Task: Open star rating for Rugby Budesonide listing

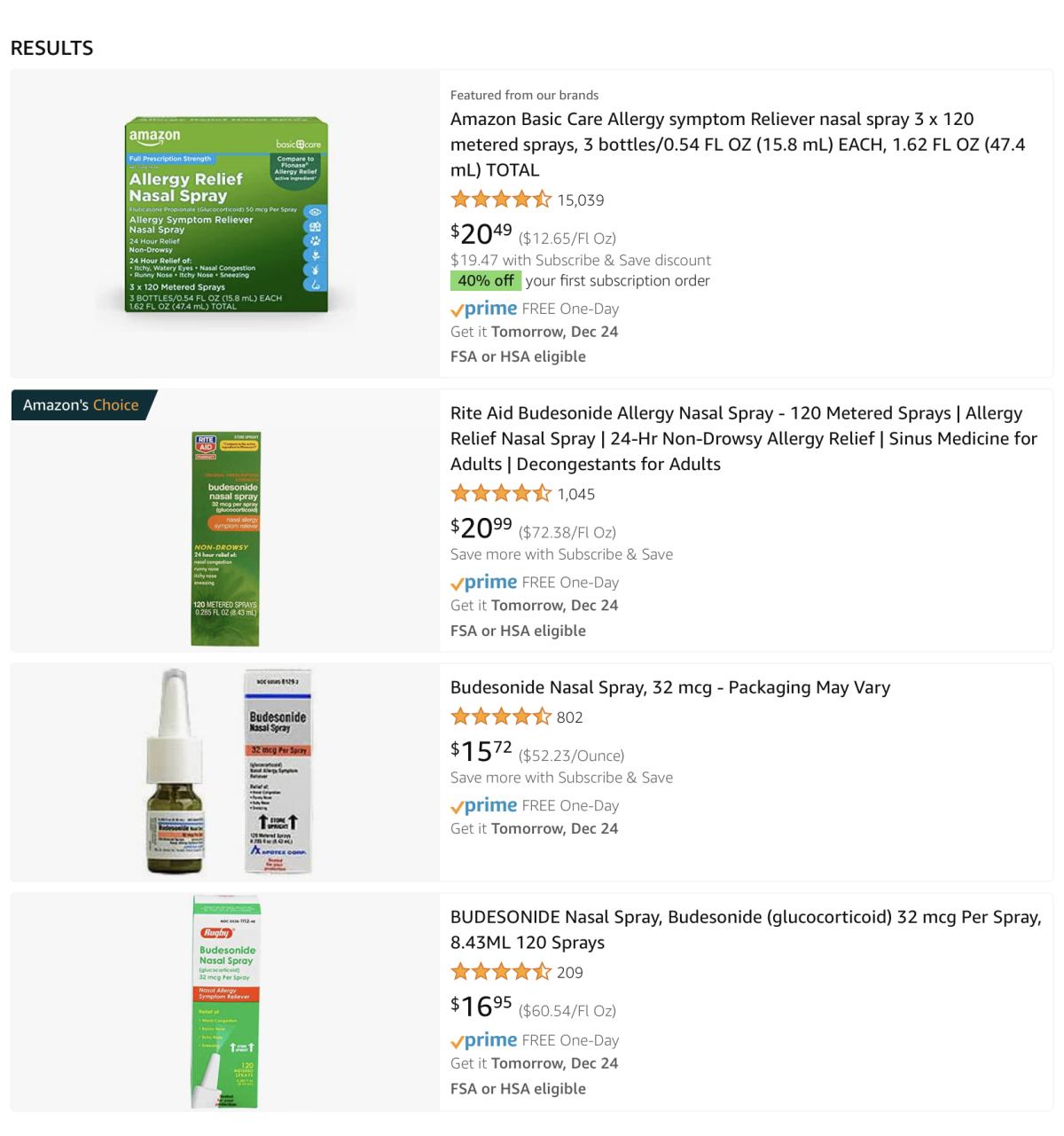Action: pyautogui.click(x=501, y=973)
